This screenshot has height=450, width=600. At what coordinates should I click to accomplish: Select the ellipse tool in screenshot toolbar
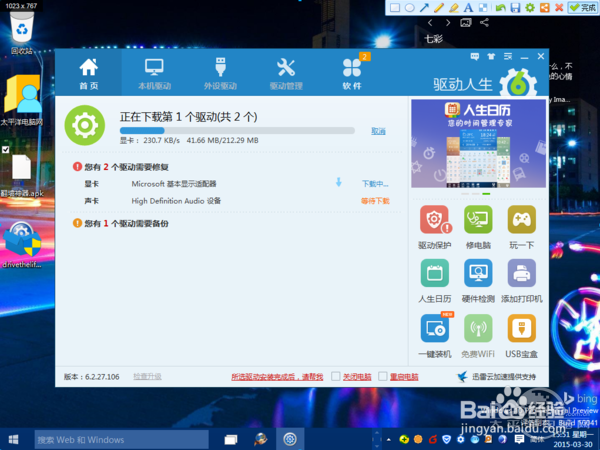pos(409,8)
